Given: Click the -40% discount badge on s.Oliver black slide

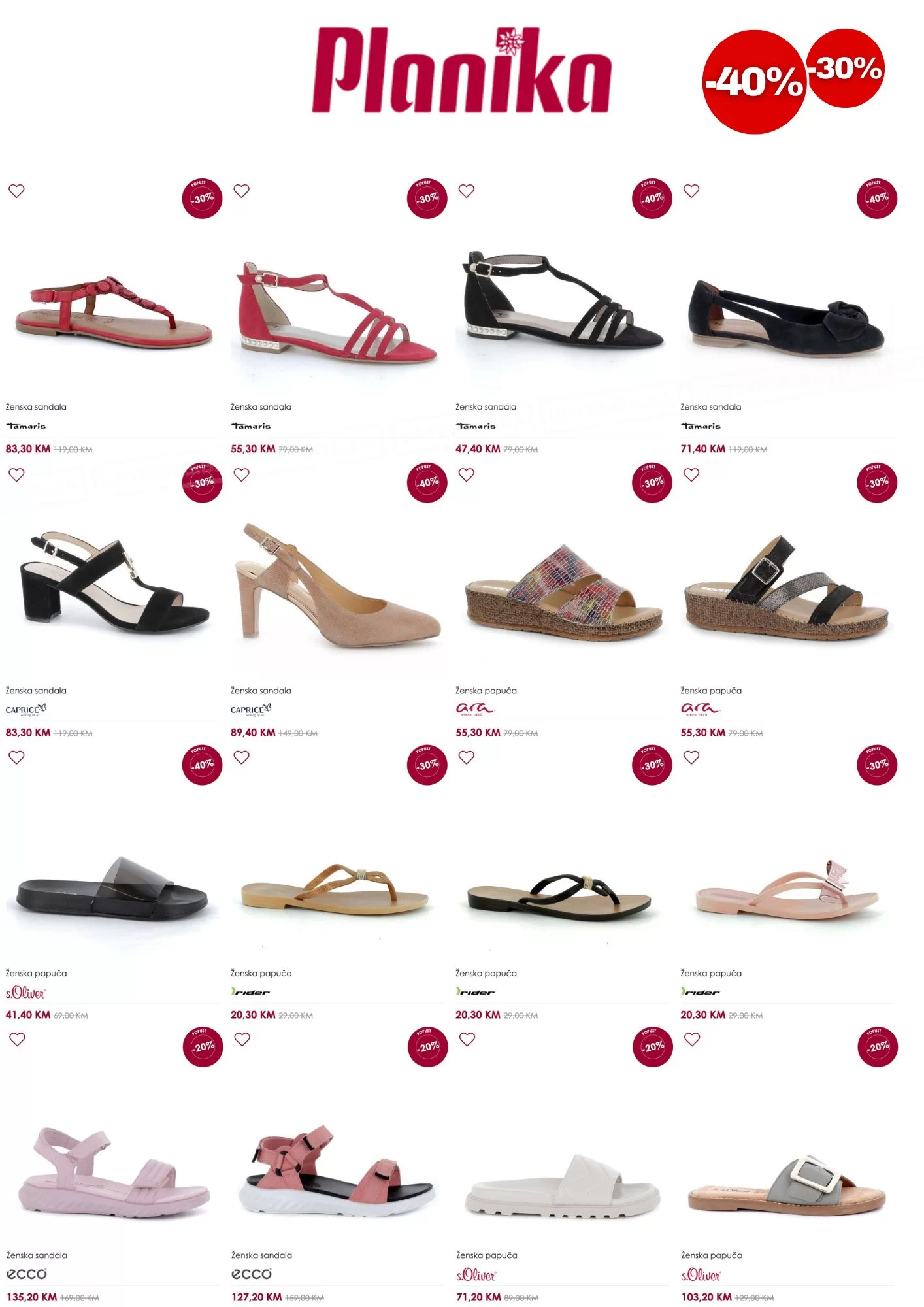Looking at the screenshot, I should coord(203,765).
